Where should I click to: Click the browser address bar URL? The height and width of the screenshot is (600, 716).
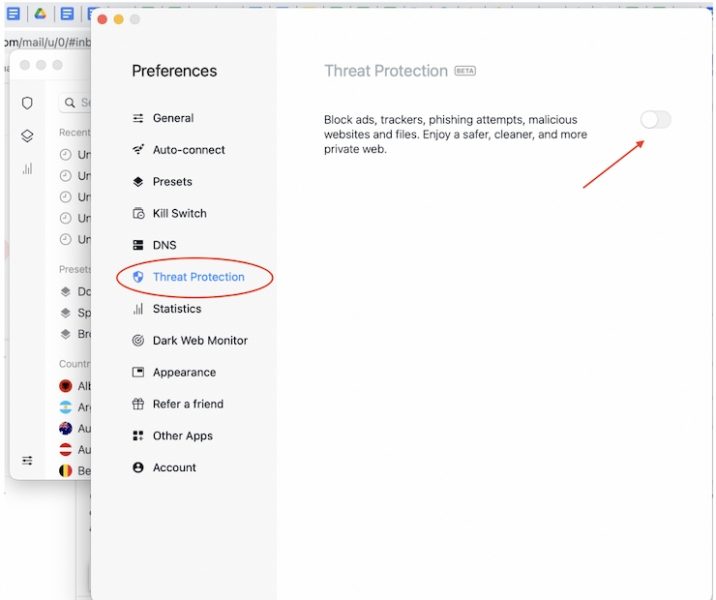coord(48,42)
